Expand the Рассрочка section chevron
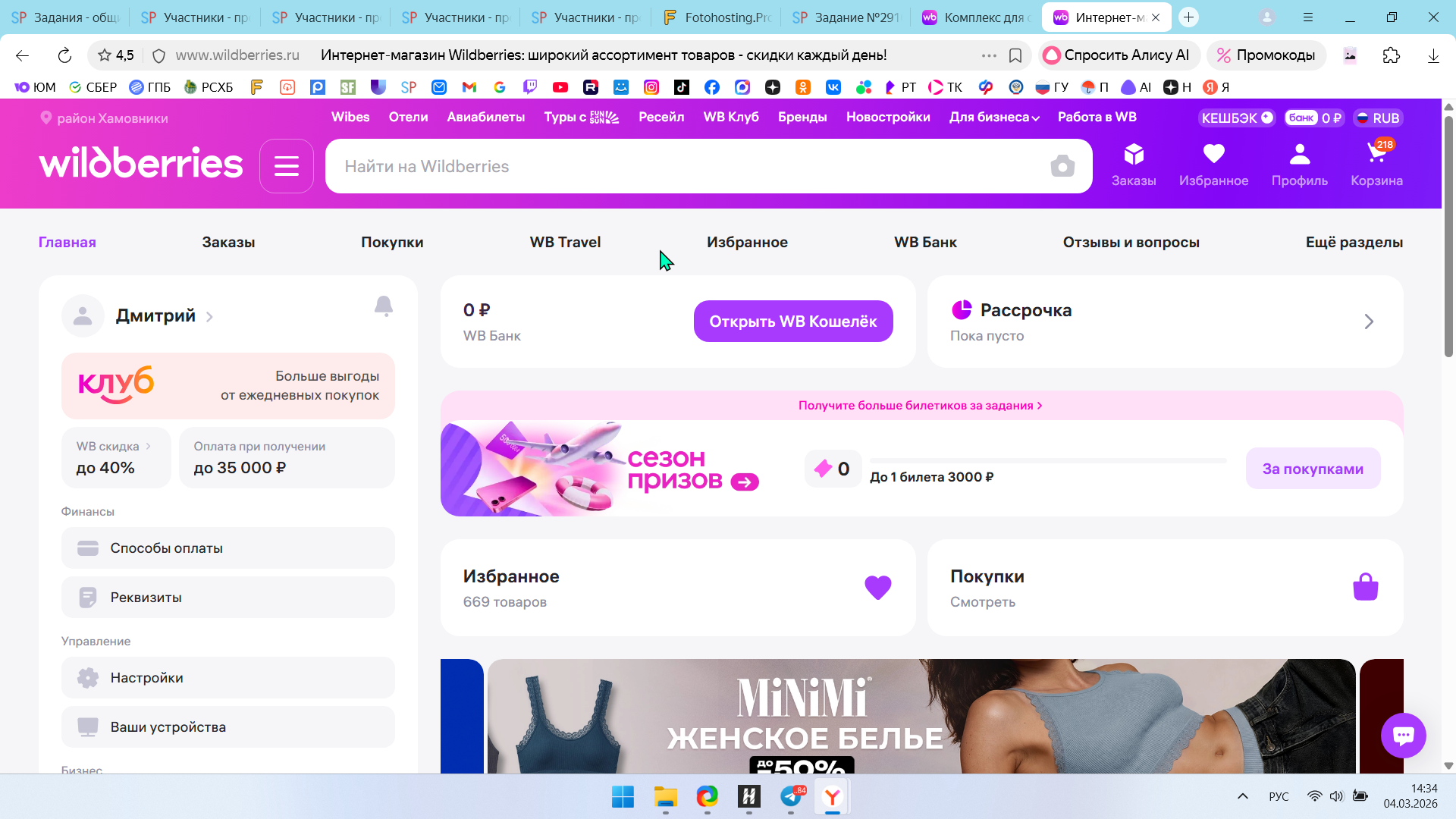The height and width of the screenshot is (819, 1456). pyautogui.click(x=1368, y=322)
